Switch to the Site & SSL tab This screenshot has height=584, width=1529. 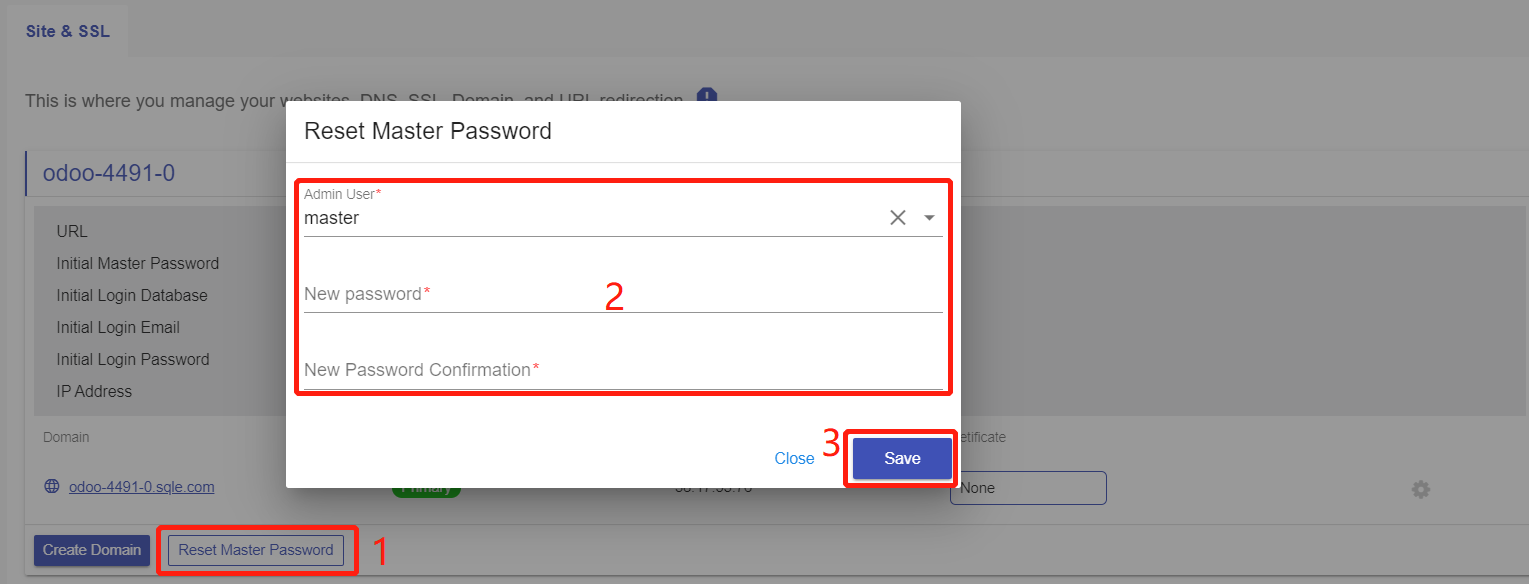(x=68, y=31)
